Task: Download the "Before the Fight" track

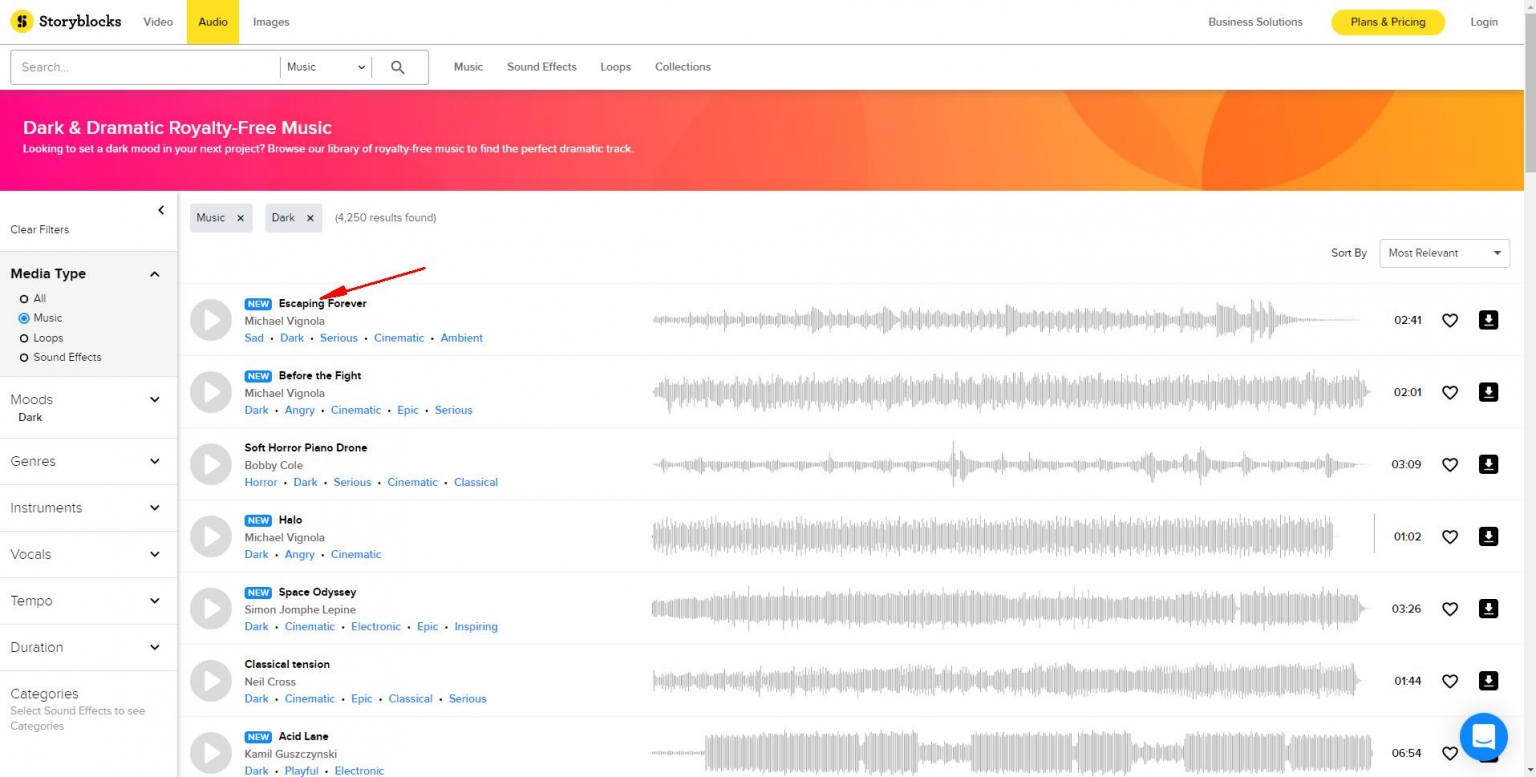Action: point(1488,392)
